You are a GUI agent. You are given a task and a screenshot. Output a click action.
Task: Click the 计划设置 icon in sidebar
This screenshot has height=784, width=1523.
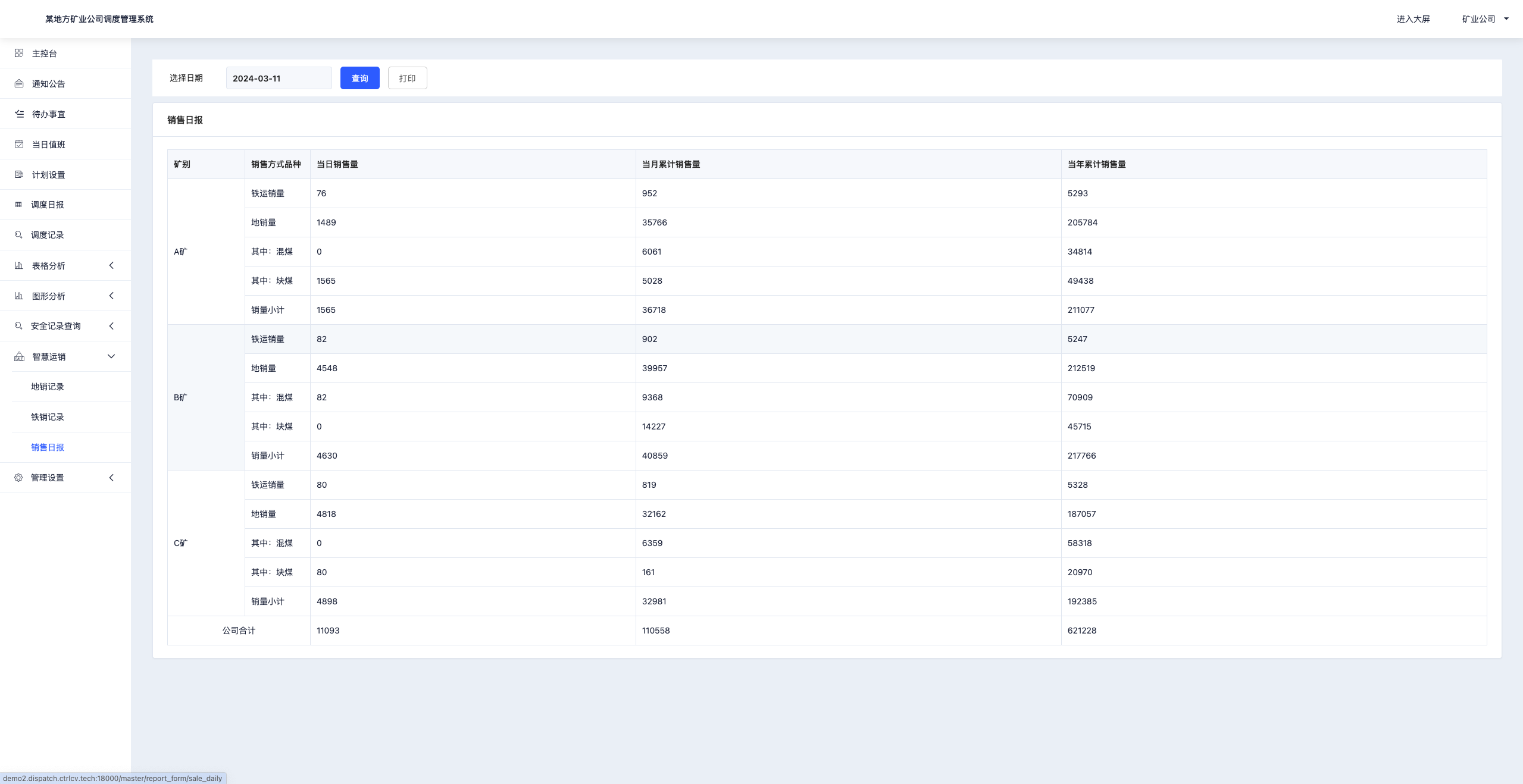(19, 174)
